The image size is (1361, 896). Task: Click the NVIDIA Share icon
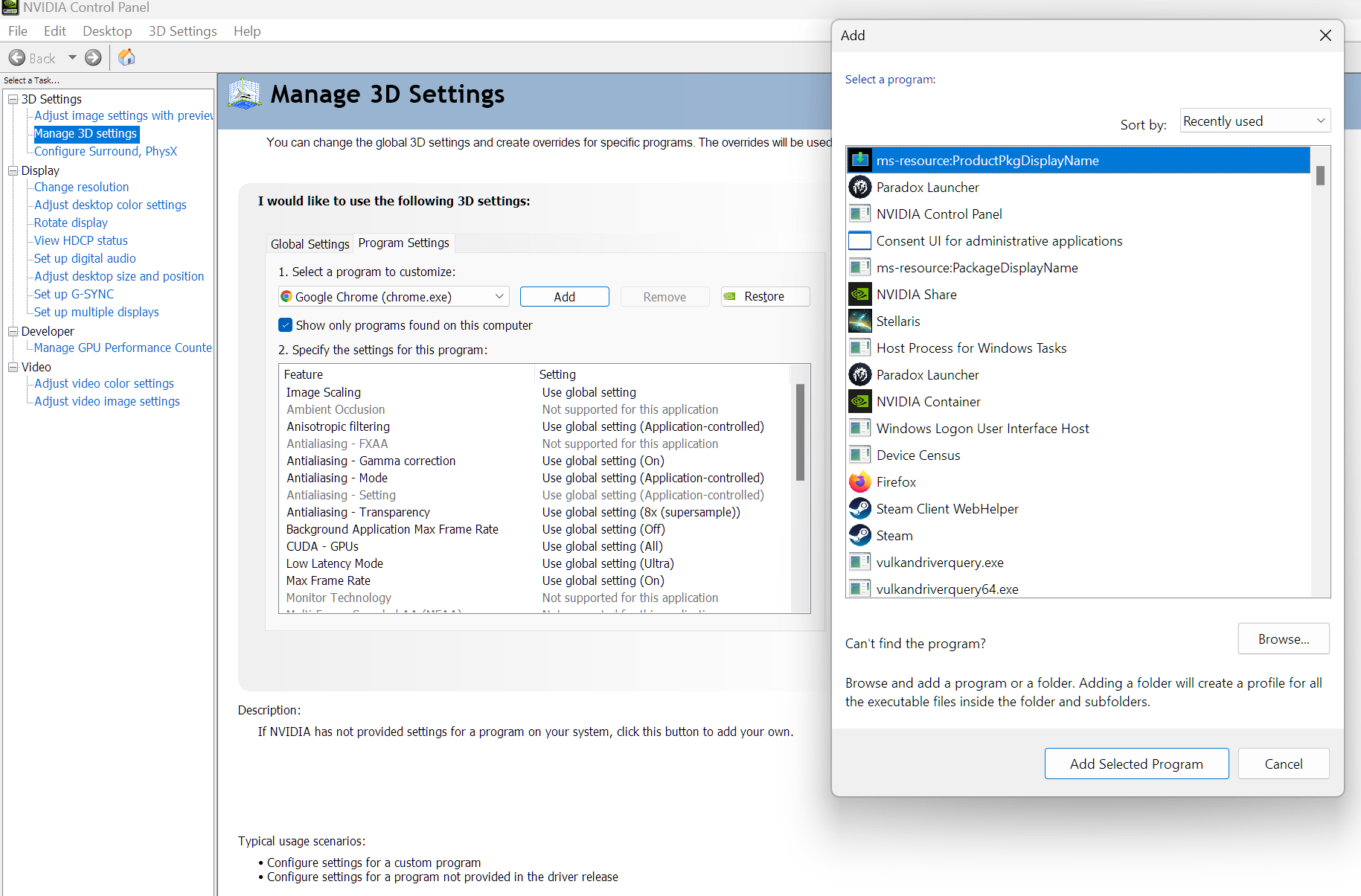coord(860,294)
